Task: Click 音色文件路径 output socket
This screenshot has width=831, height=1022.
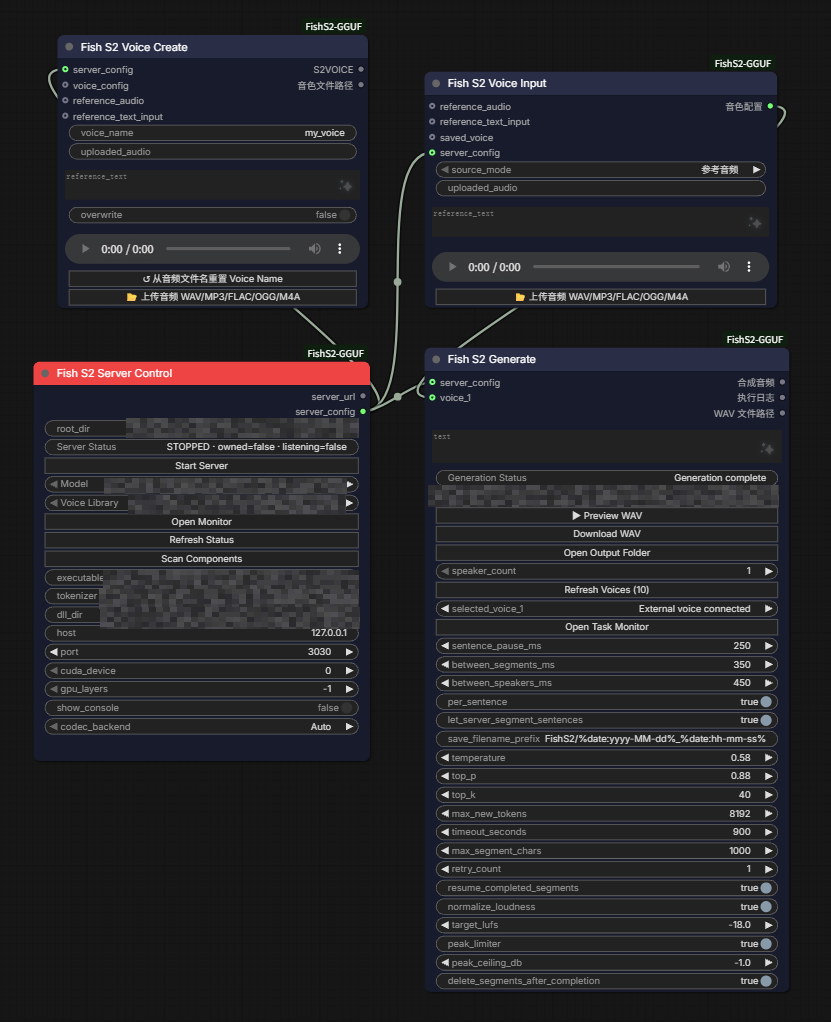Action: point(361,85)
